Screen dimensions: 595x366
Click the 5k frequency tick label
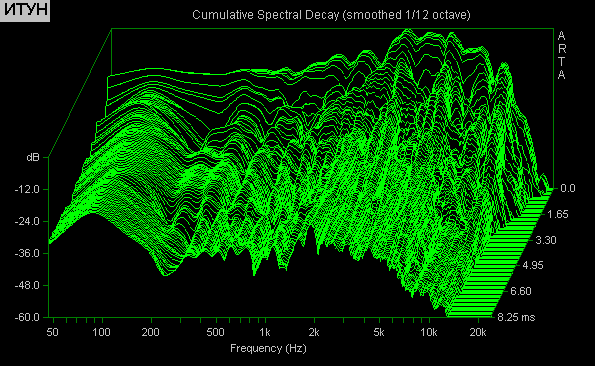(x=379, y=332)
